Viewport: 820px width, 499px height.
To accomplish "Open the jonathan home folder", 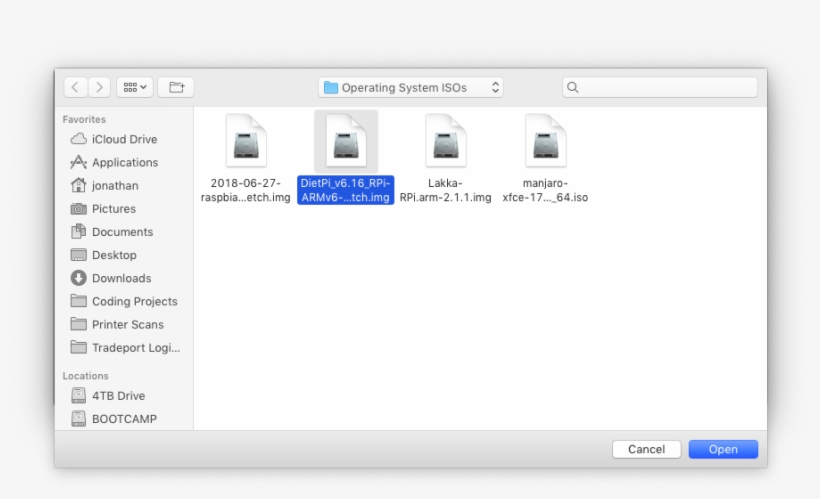I will tap(115, 186).
